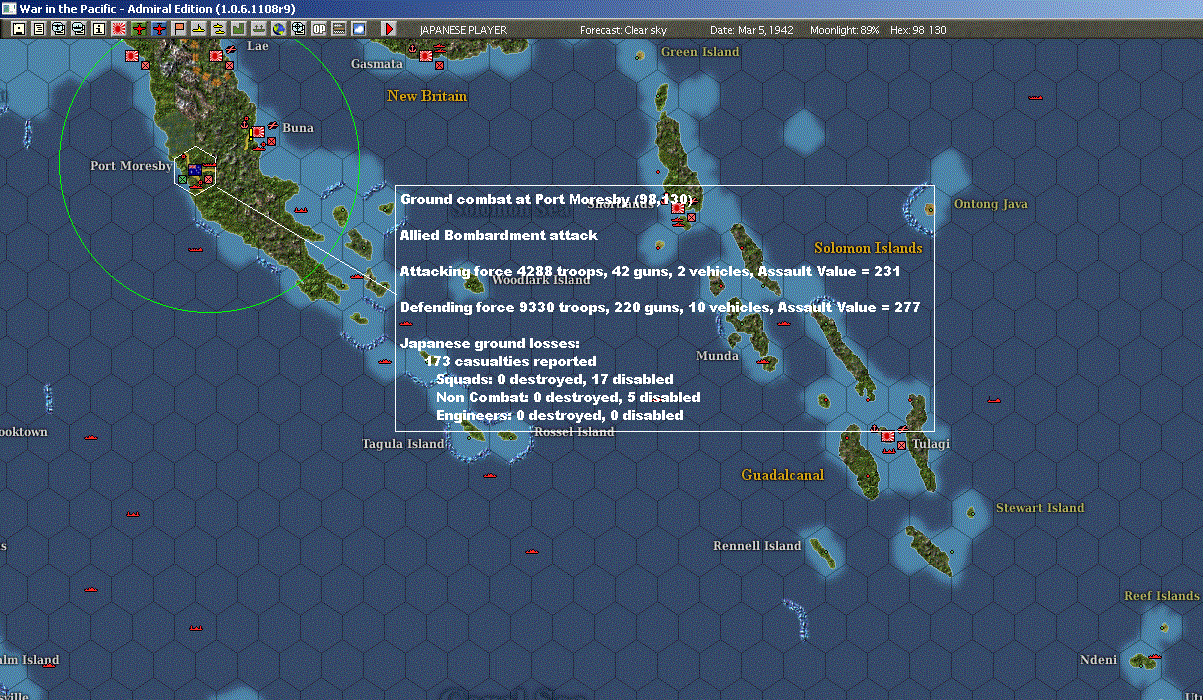Click the orange flag toolbar icon
Viewport: 1203px width, 700px height.
(179, 29)
